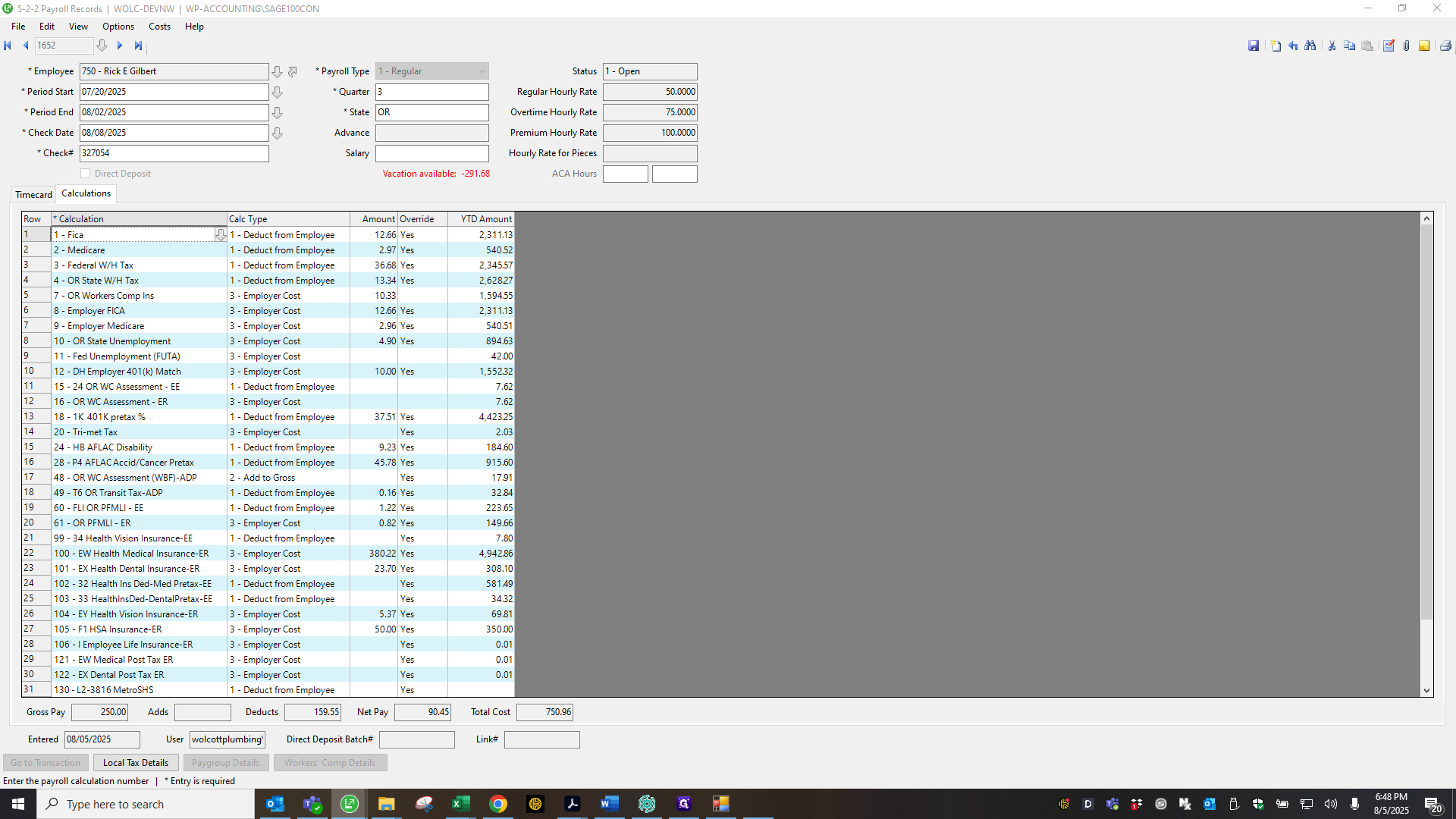Screen dimensions: 1456x819
Task: Toggle the Direct Deposit checkbox
Action: click(x=86, y=174)
